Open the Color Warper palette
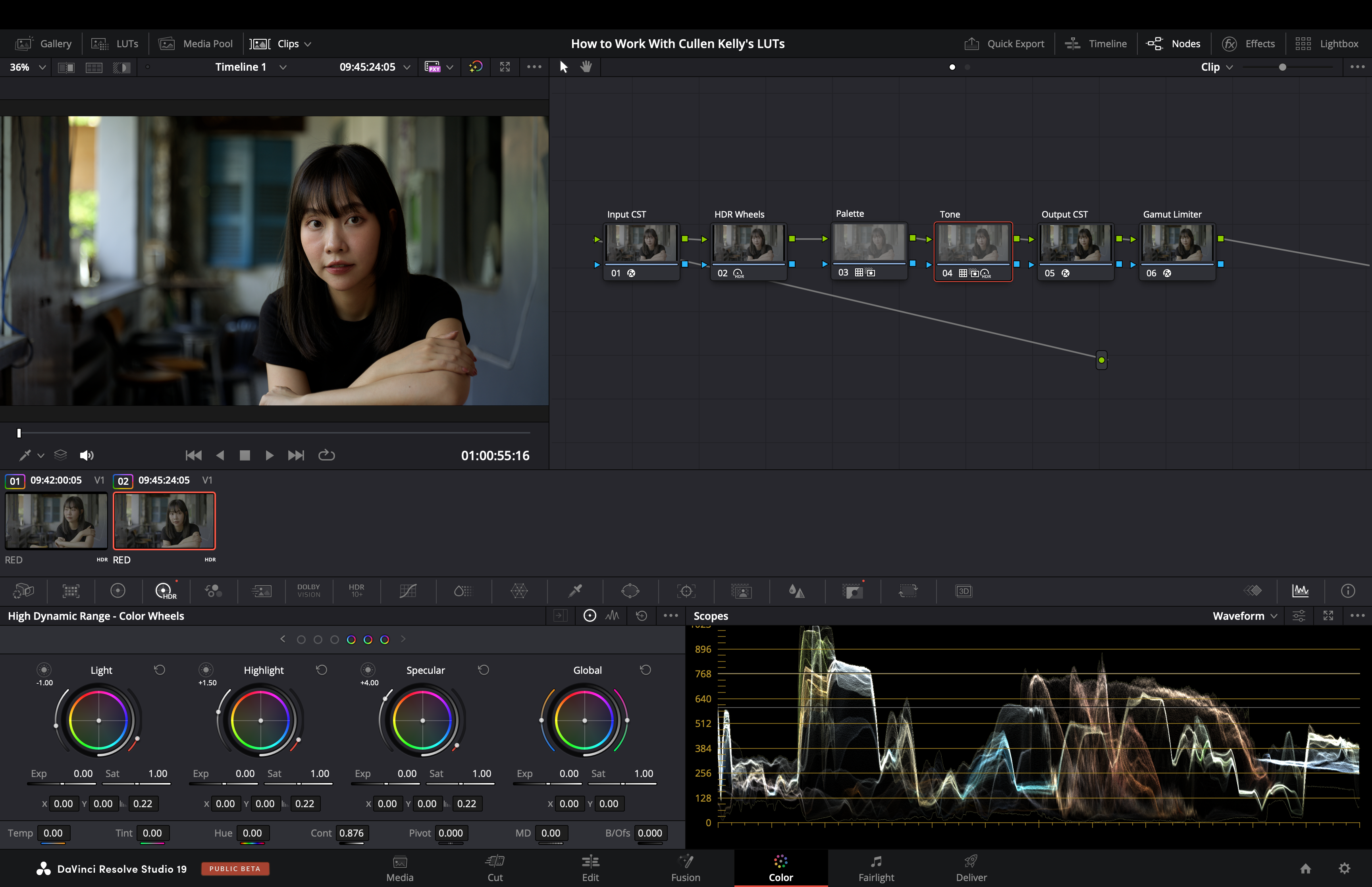 click(x=519, y=591)
